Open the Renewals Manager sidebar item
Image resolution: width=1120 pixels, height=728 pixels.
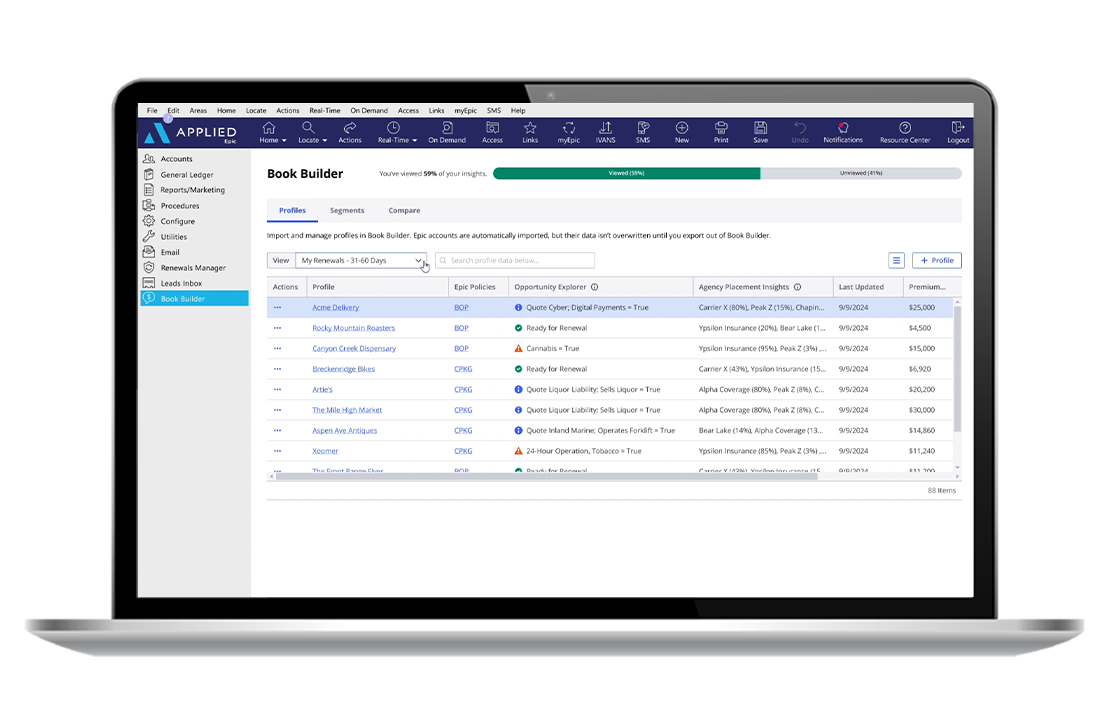[x=192, y=268]
